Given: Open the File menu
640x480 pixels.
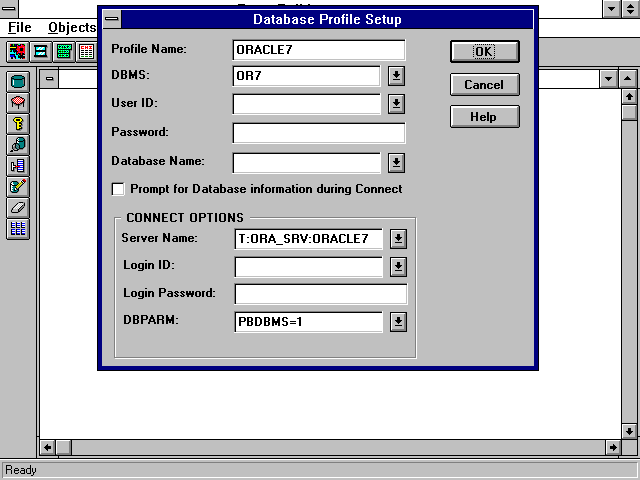Looking at the screenshot, I should click(x=20, y=27).
